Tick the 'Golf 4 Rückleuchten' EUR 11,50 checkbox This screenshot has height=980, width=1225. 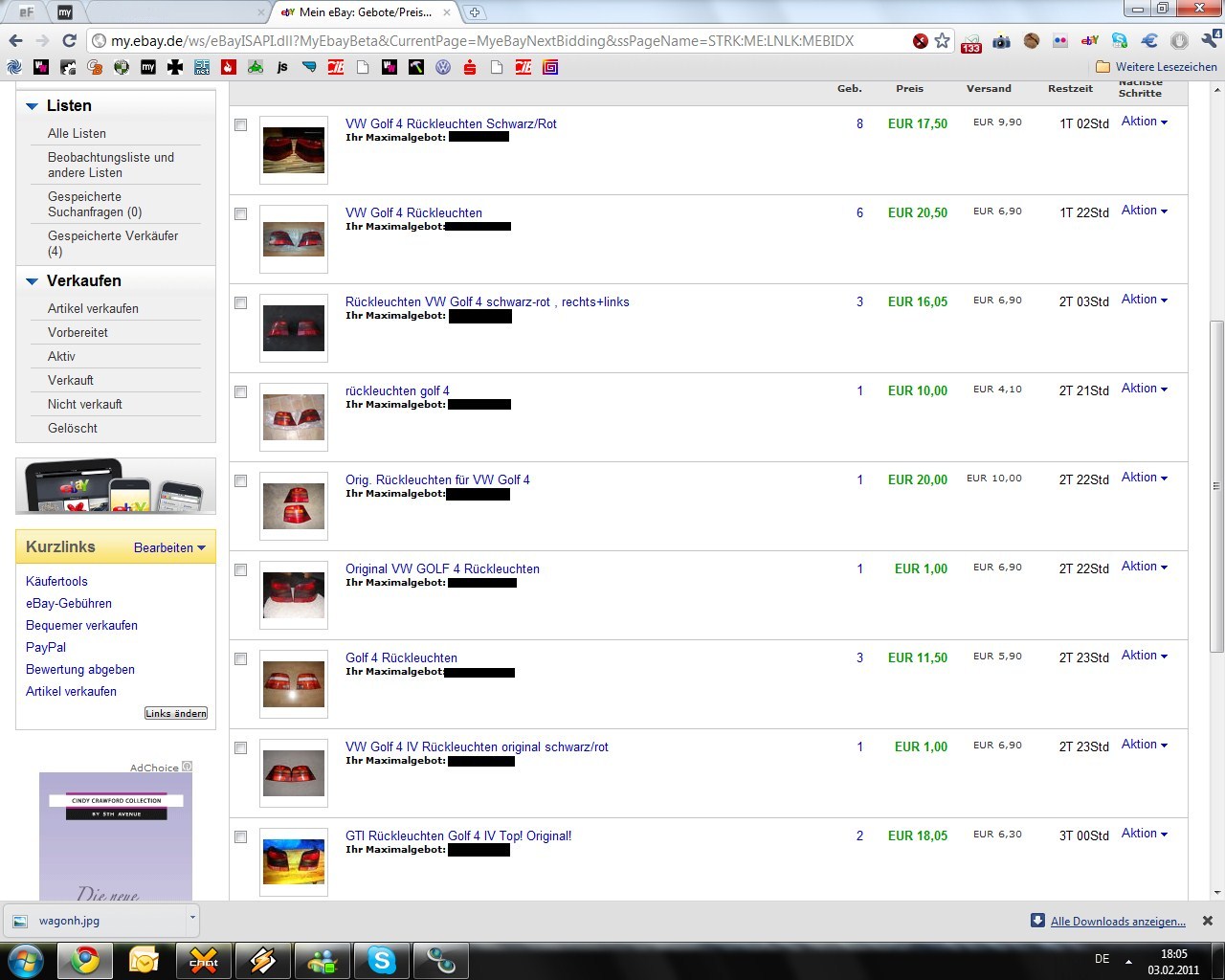pyautogui.click(x=240, y=659)
